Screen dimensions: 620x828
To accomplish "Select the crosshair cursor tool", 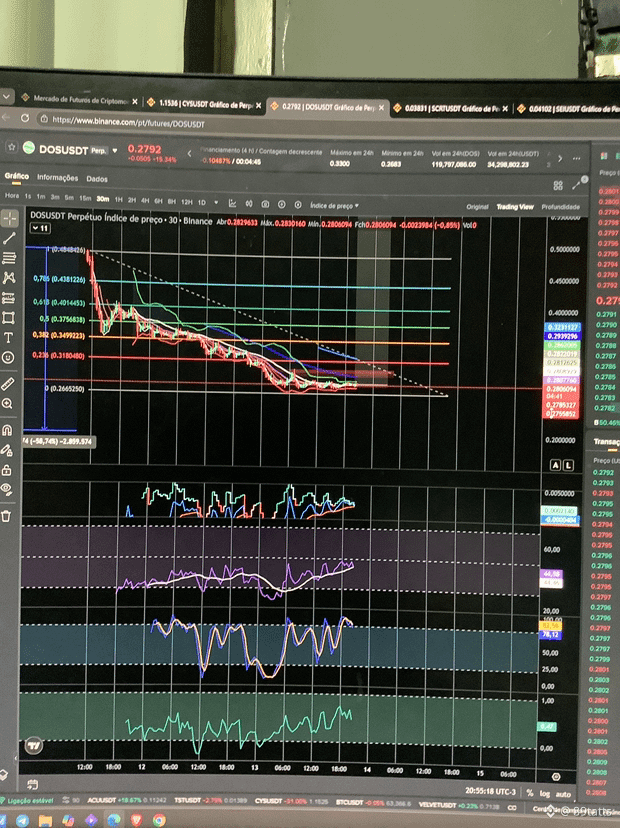I will click(x=10, y=218).
